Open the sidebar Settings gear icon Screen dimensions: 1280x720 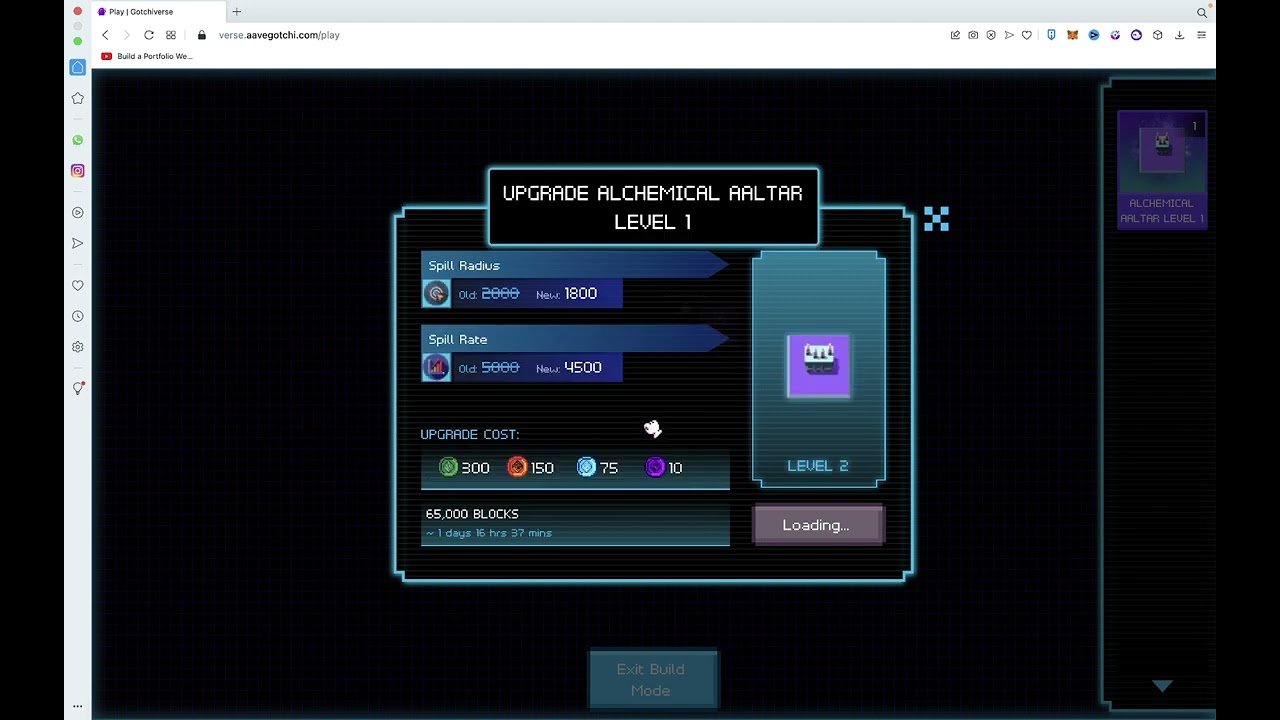coord(78,347)
